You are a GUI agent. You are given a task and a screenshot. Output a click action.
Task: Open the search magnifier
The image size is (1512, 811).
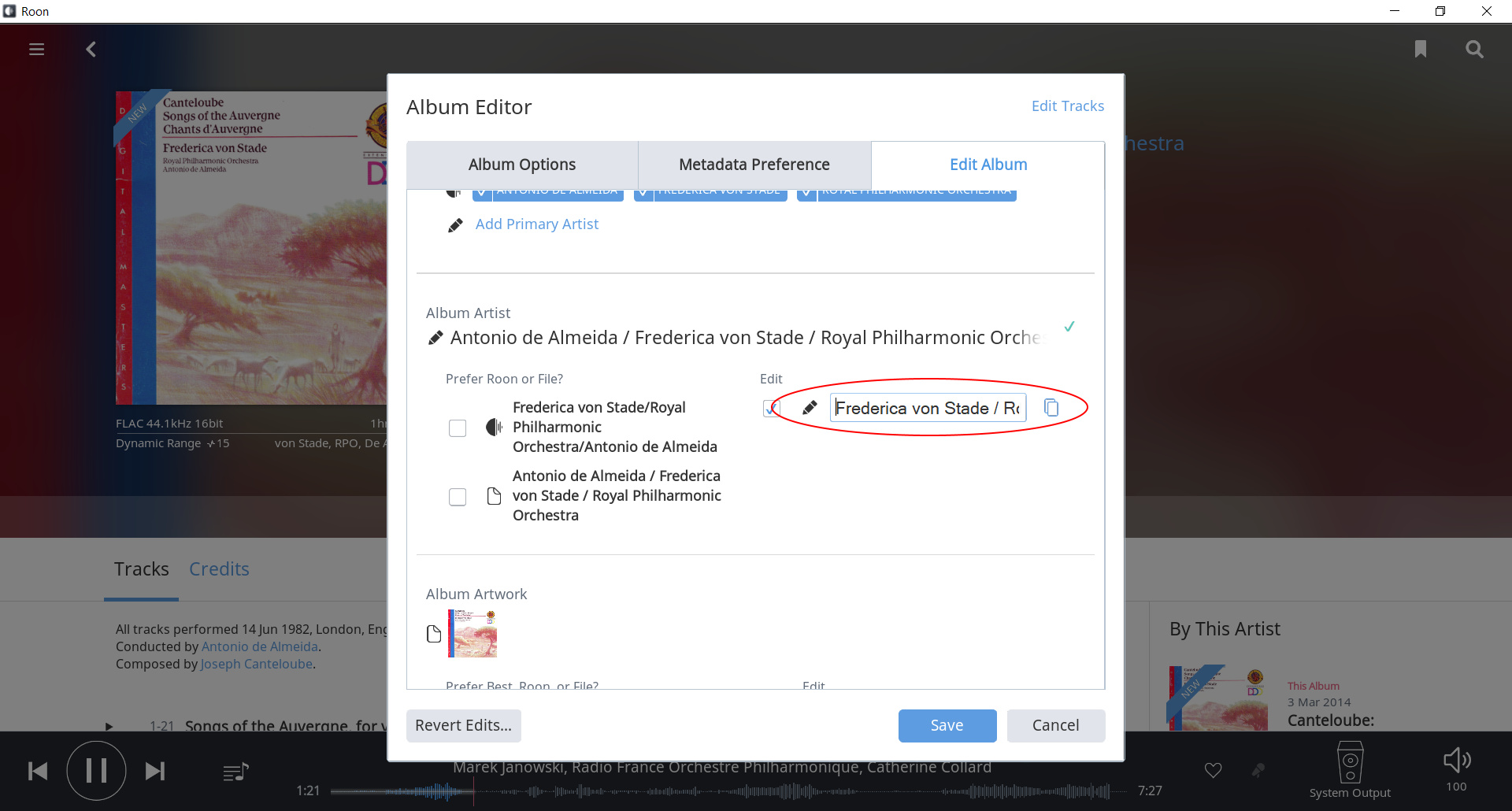1474,50
